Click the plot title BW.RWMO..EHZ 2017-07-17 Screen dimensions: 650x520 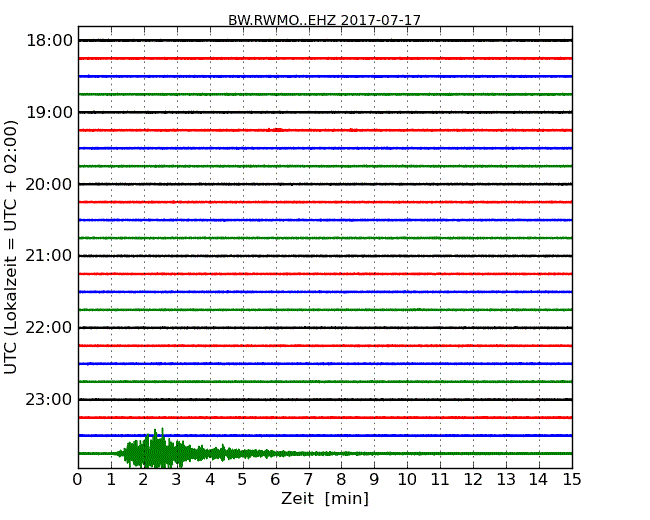324,20
